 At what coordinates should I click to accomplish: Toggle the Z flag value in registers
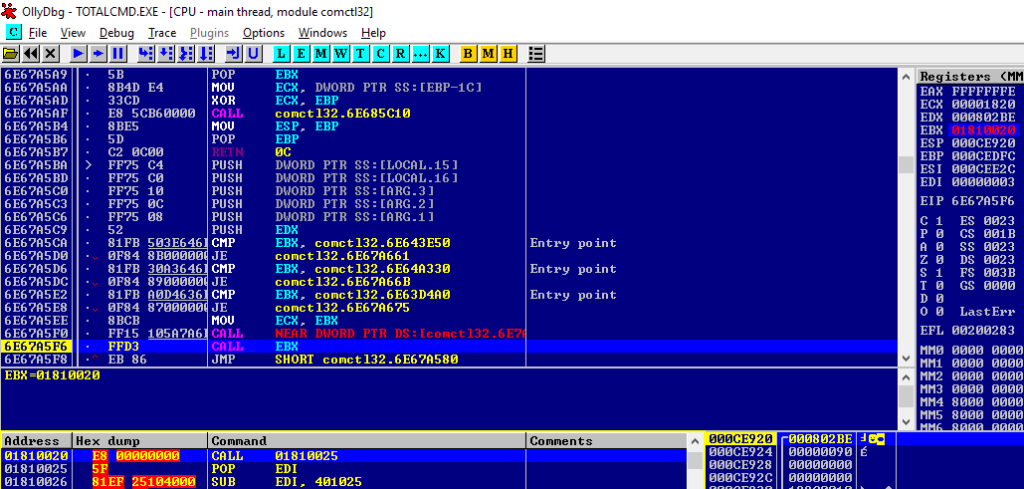point(937,259)
